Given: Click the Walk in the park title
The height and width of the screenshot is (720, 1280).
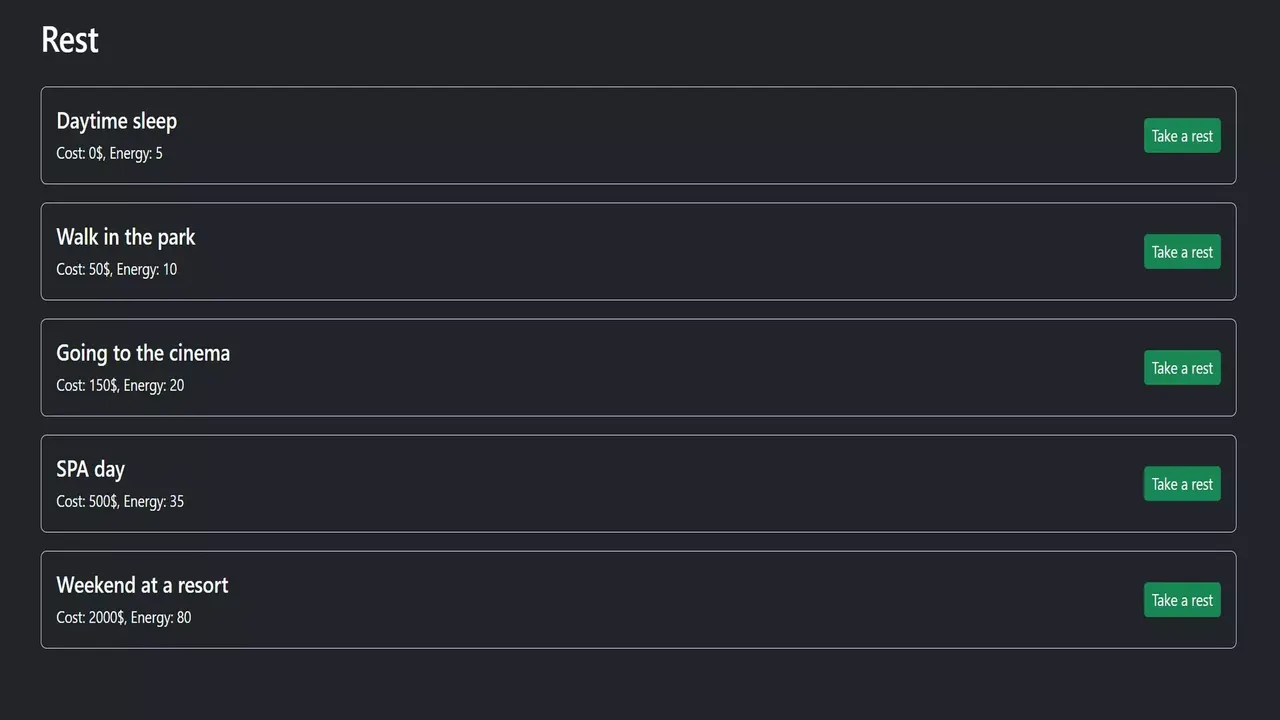Looking at the screenshot, I should 125,236.
